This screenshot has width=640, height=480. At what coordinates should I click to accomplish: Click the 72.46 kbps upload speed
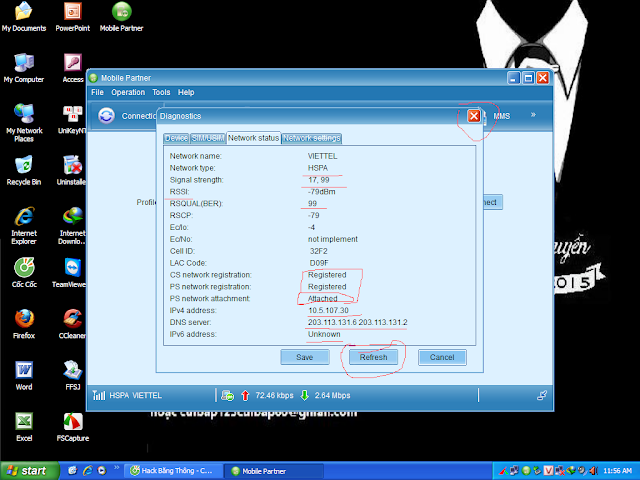[274, 395]
